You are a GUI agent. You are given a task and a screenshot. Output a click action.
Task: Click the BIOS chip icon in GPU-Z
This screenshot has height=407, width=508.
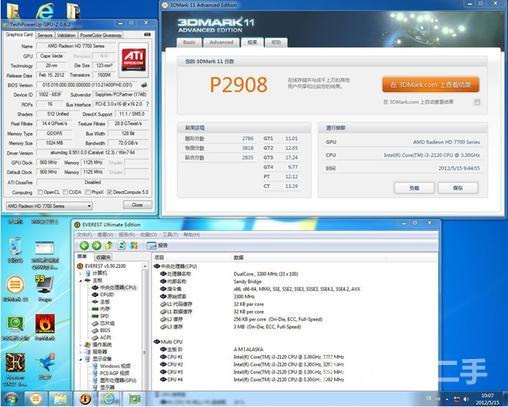point(144,85)
